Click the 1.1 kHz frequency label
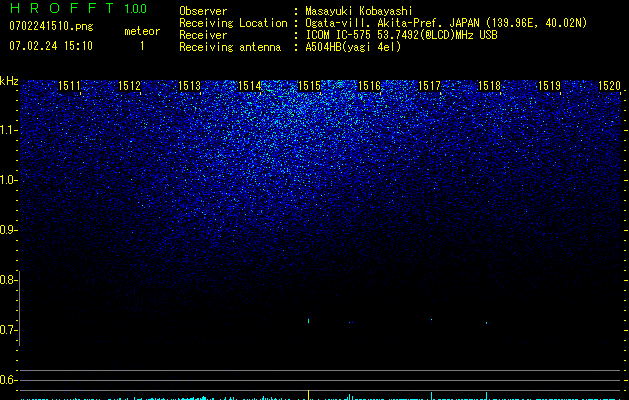Screen dimensions: 629x400 tap(8, 130)
